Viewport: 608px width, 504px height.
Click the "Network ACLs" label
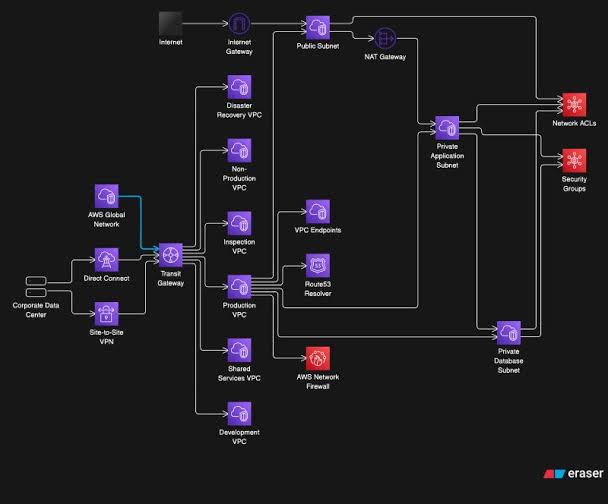tap(574, 123)
